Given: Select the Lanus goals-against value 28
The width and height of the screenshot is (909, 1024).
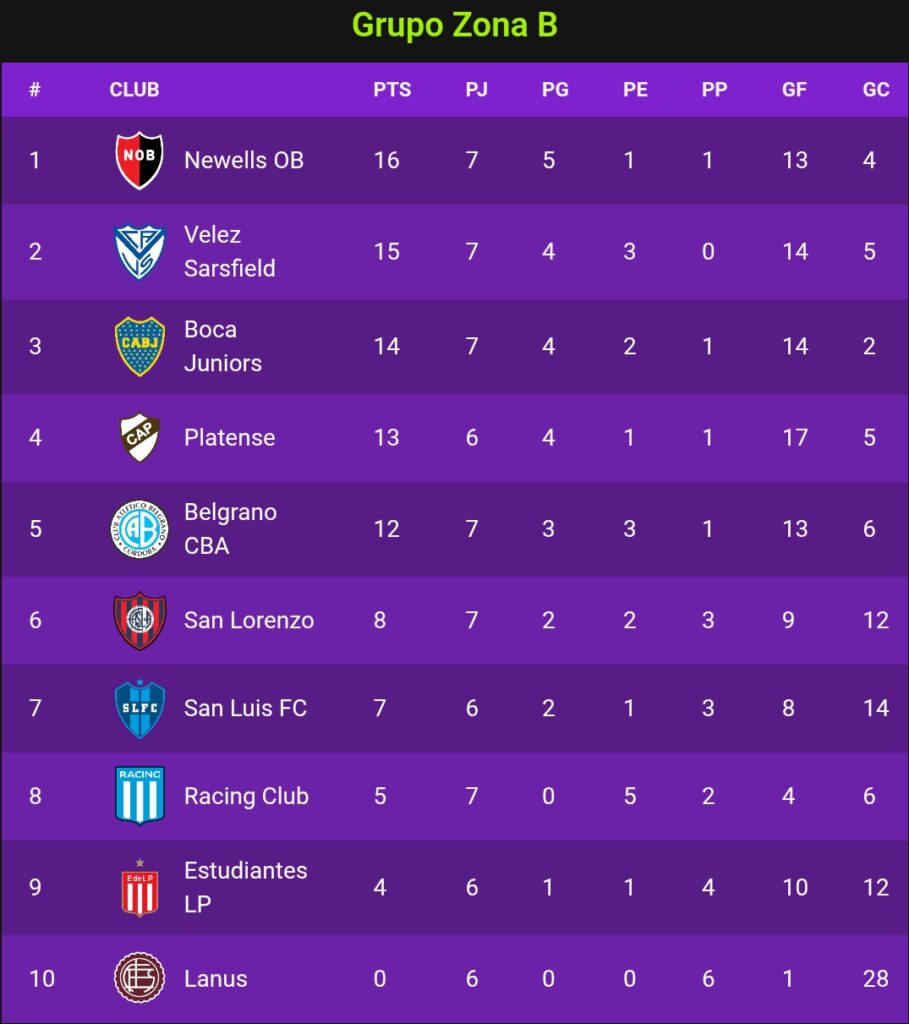Looking at the screenshot, I should tap(875, 978).
